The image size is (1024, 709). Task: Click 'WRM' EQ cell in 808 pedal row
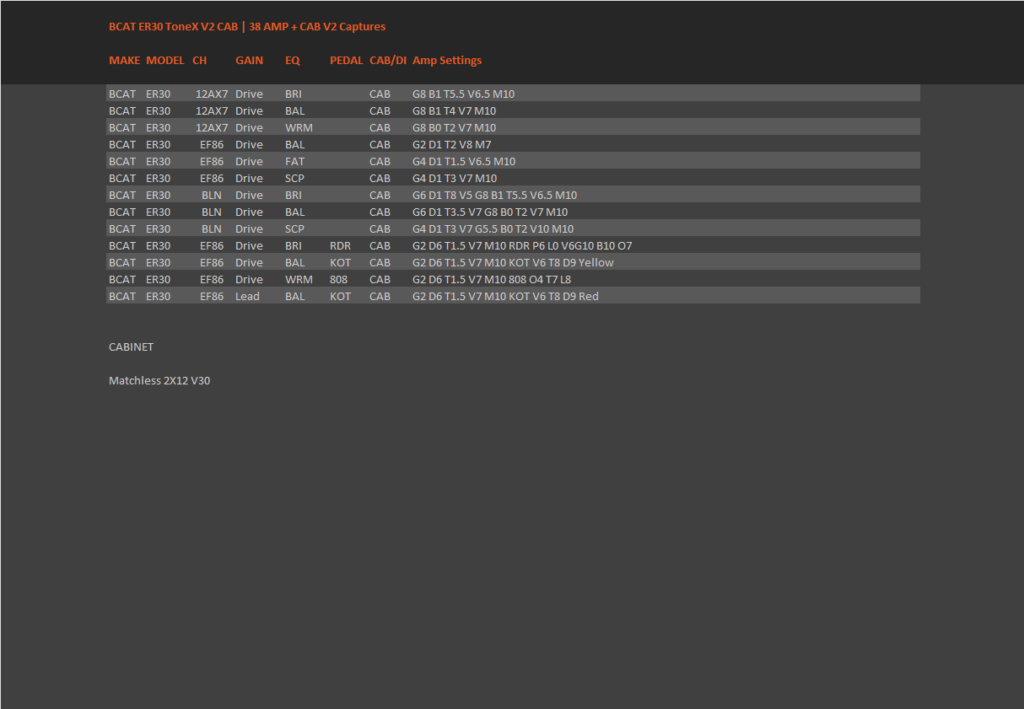click(298, 279)
